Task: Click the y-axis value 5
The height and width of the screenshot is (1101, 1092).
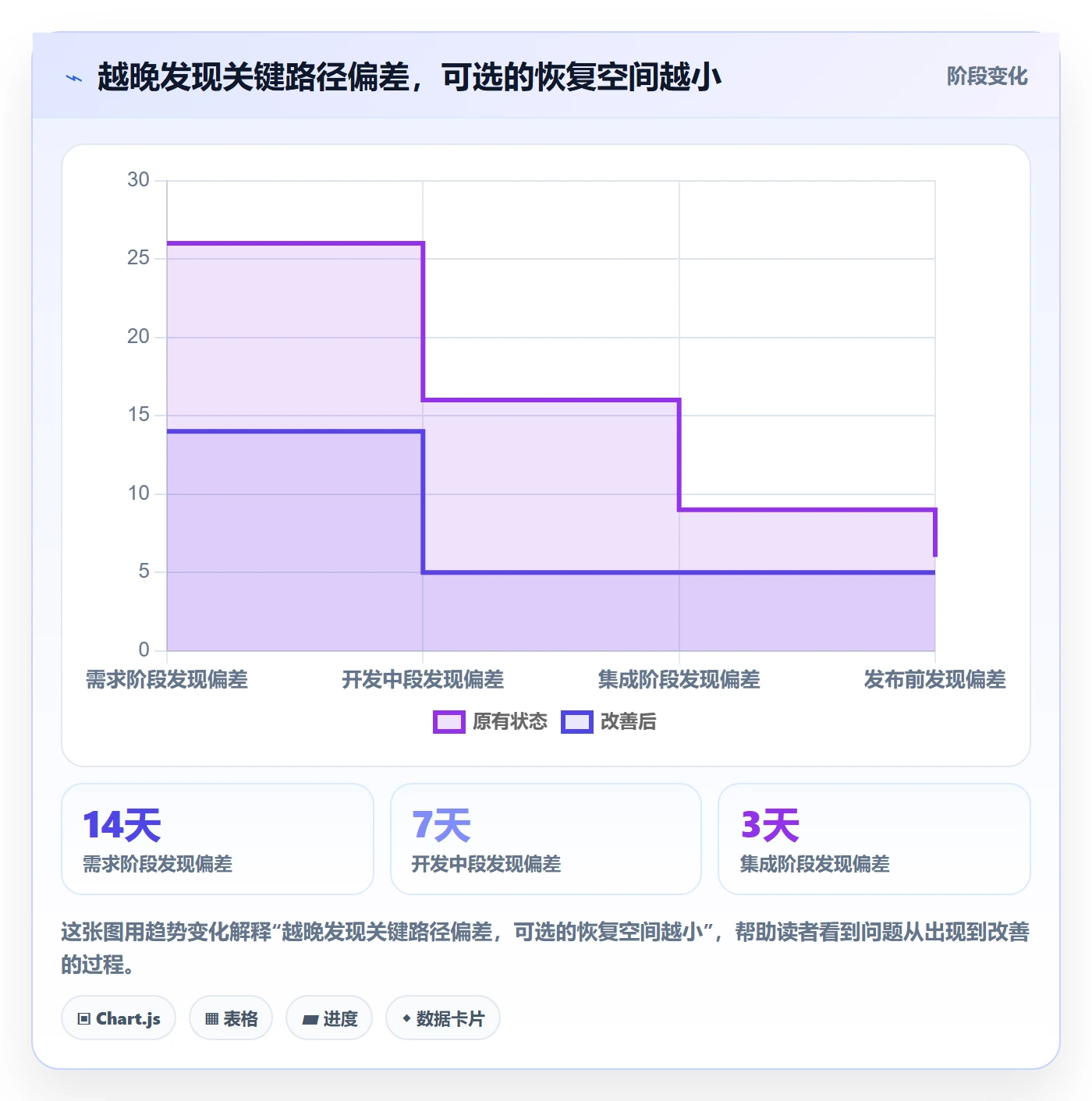Action: tap(144, 572)
